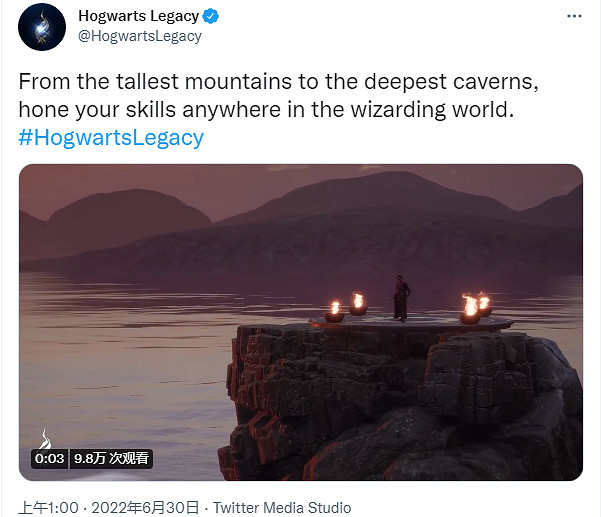Click the left pair of flaming braziers

pyautogui.click(x=346, y=308)
